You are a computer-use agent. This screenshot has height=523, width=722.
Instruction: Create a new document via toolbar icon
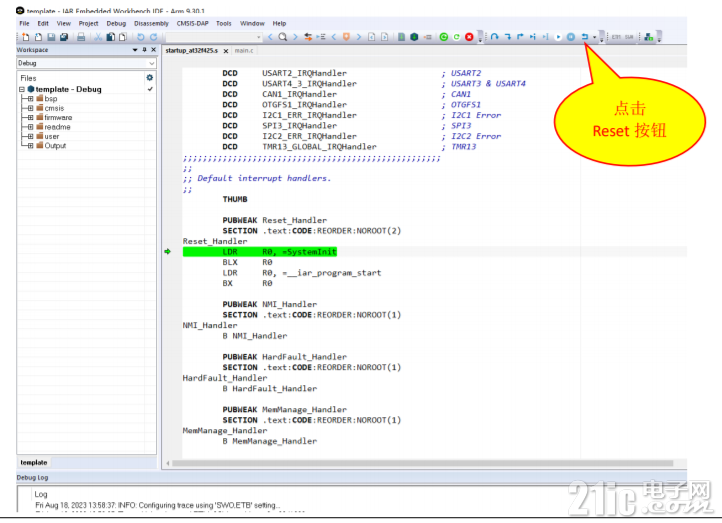(26, 37)
